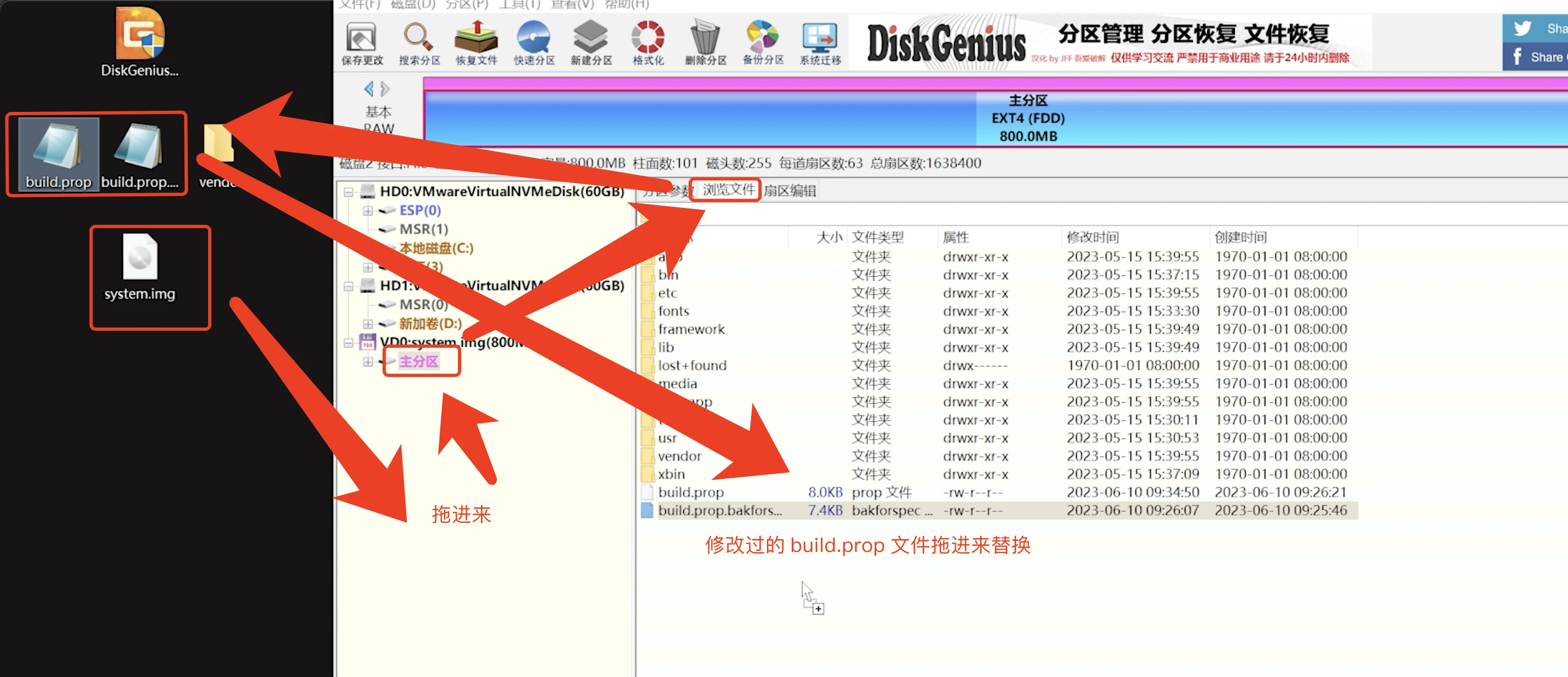
Task: Expand the ESP(0) tree node
Action: tap(368, 211)
